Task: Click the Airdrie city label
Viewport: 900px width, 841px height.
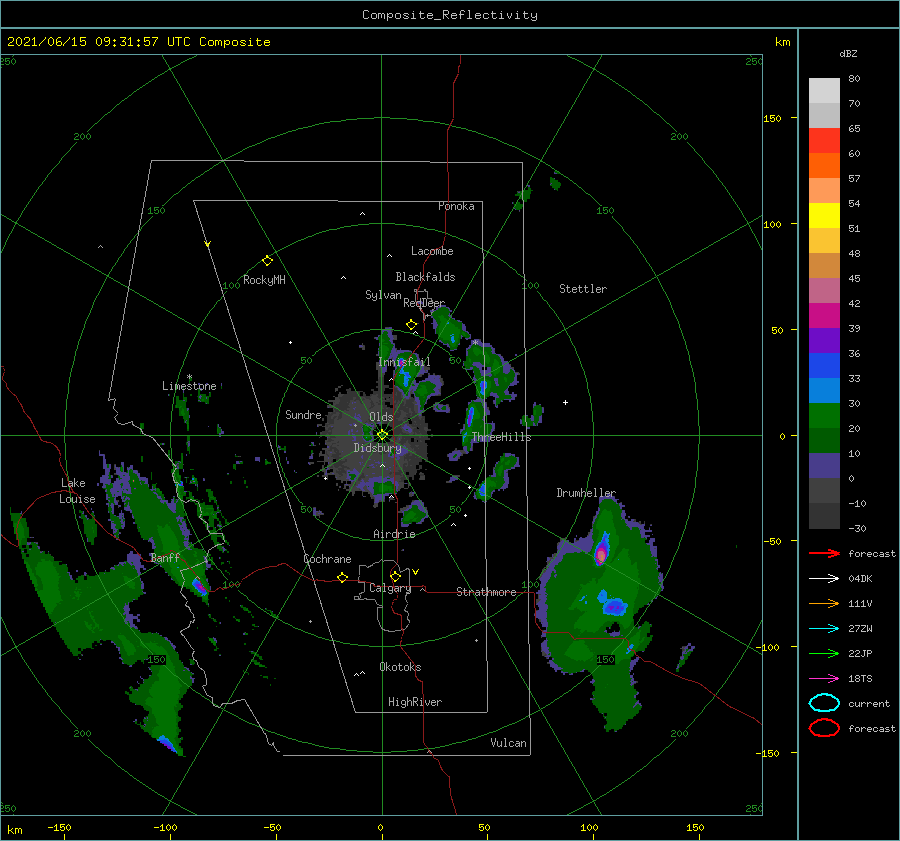Action: 394,534
